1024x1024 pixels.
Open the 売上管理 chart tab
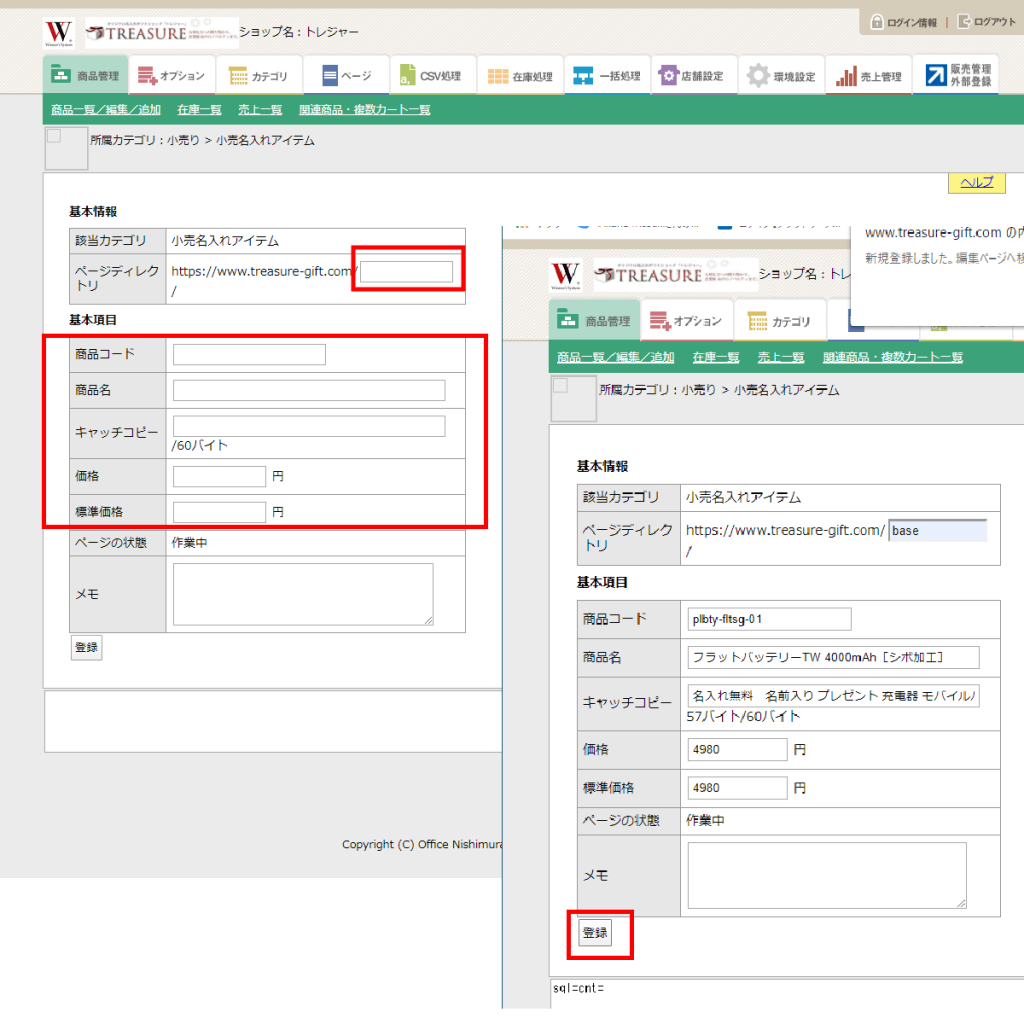pos(869,76)
